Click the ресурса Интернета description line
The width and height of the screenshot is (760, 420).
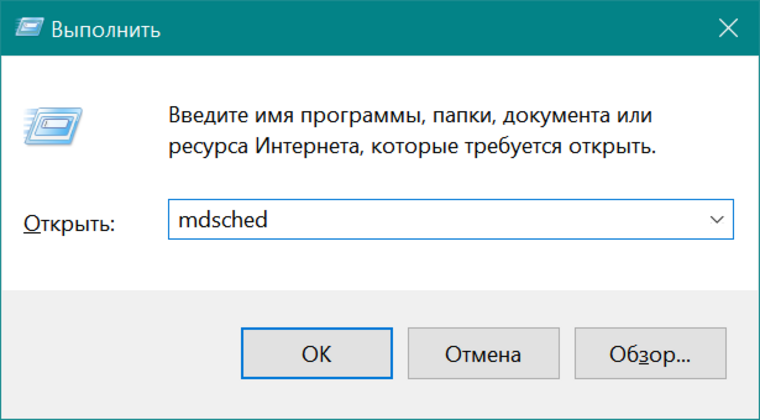coord(412,146)
